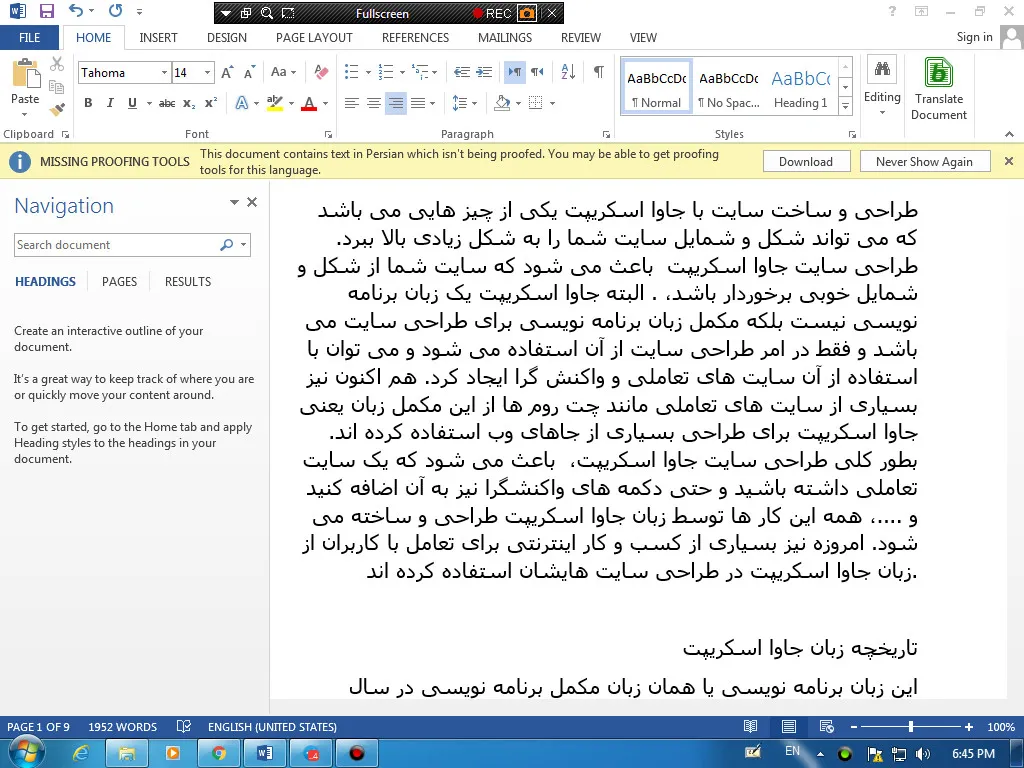Open the Tahoma font name dropdown
Image resolution: width=1024 pixels, height=768 pixels.
click(164, 73)
